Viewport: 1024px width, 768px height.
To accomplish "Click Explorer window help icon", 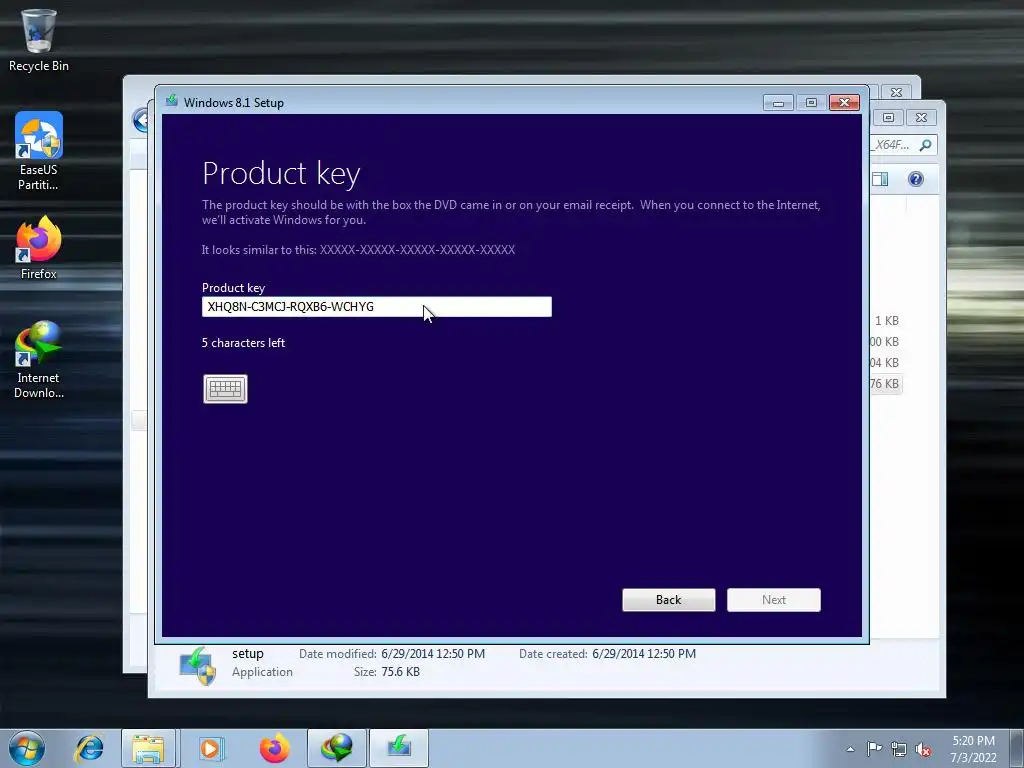I will pyautogui.click(x=916, y=179).
